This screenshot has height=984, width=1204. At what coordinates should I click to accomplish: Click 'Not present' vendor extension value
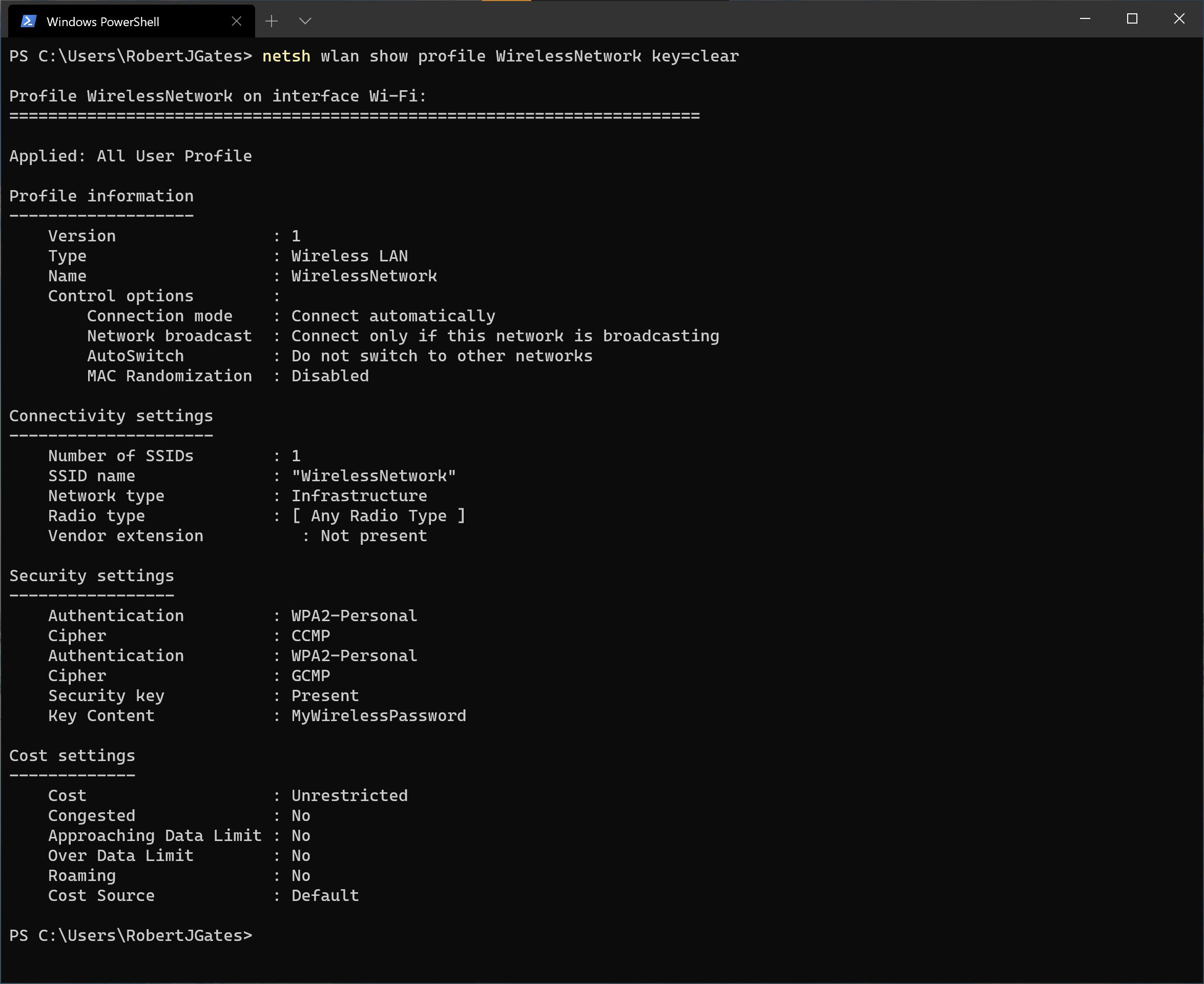[374, 536]
